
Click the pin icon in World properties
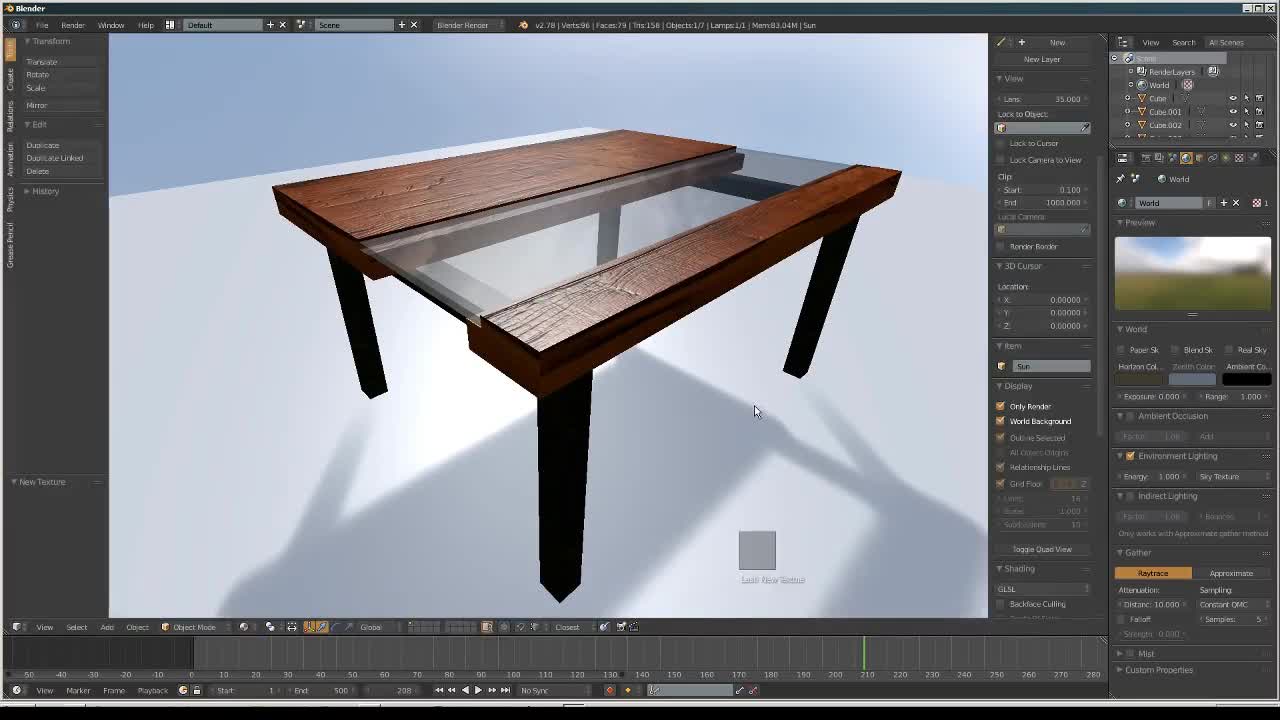click(x=1120, y=179)
